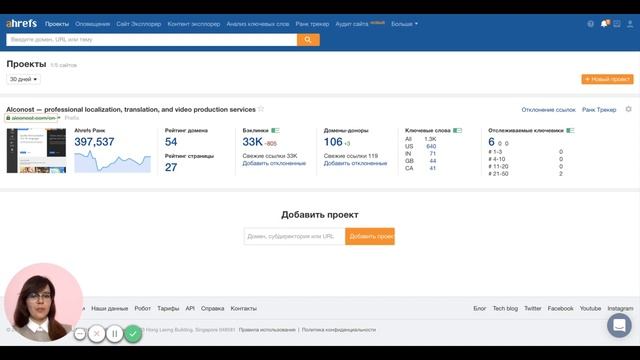Expand the Больше menu
This screenshot has width=640, height=360.
404,24
